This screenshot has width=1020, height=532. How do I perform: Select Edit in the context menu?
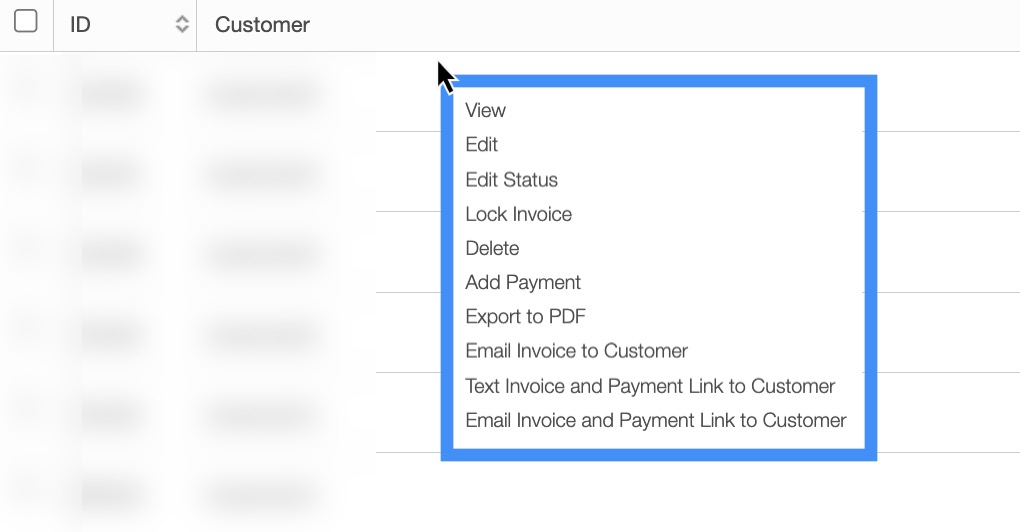coord(482,145)
